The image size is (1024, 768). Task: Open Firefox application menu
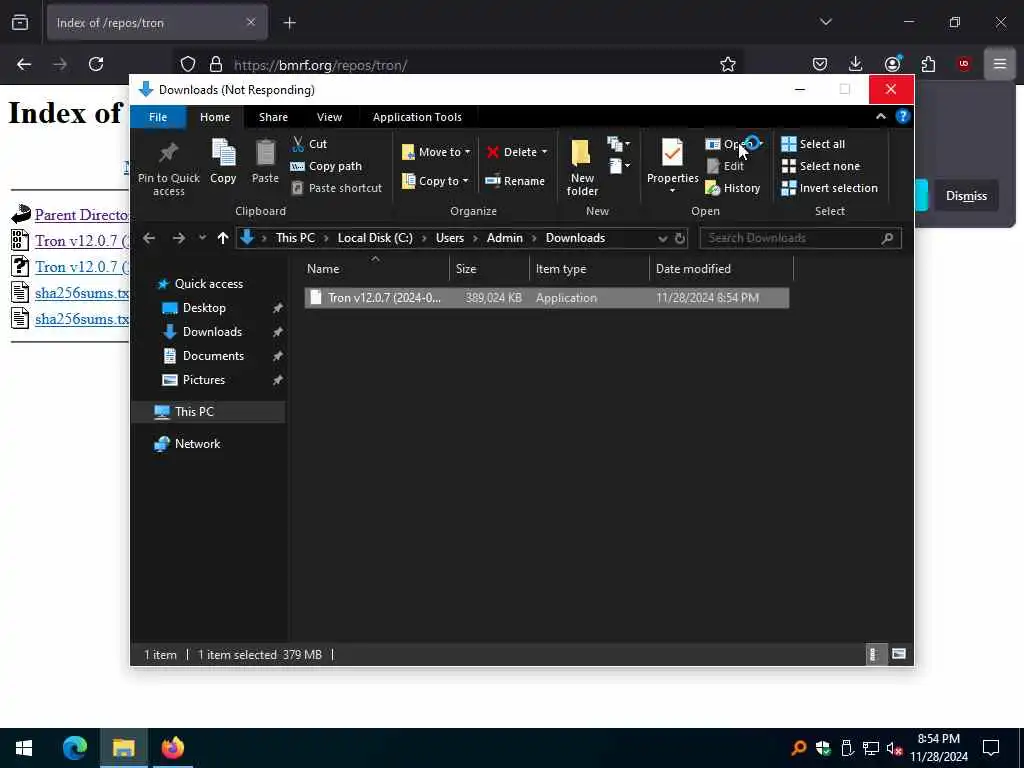click(x=999, y=64)
